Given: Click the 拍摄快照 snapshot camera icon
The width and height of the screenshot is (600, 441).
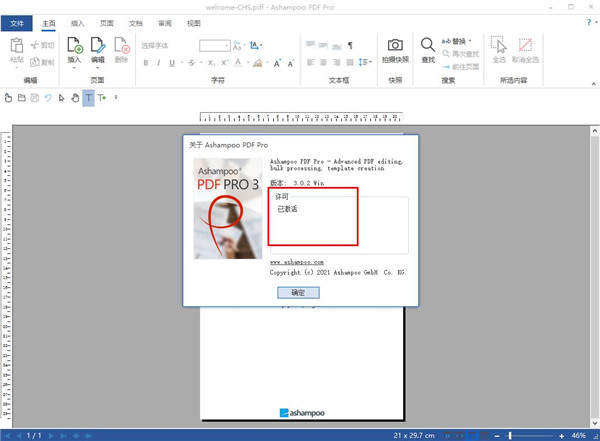Looking at the screenshot, I should (395, 46).
